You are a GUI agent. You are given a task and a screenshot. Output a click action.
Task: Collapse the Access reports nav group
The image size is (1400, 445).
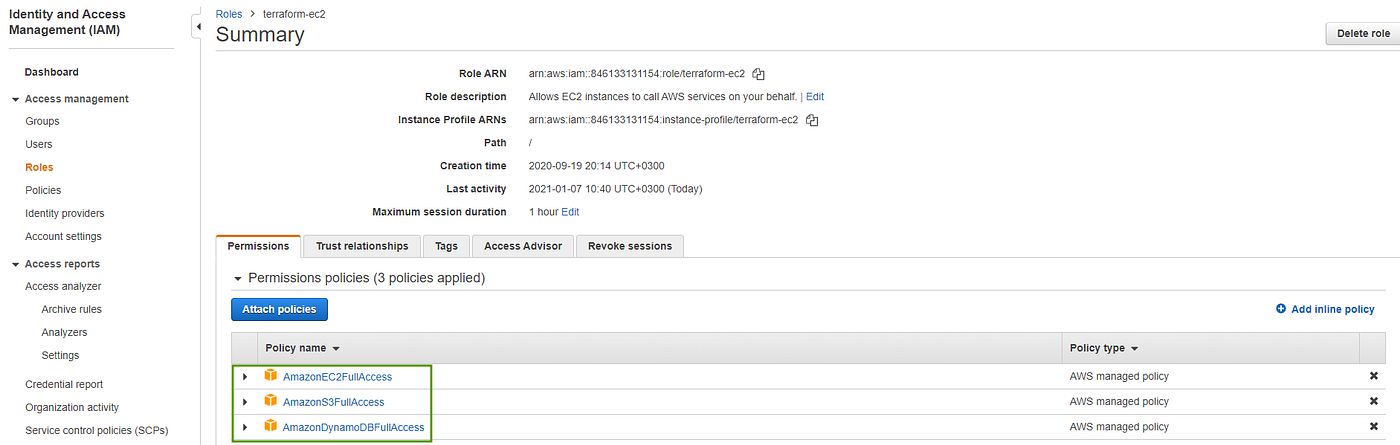[x=15, y=264]
